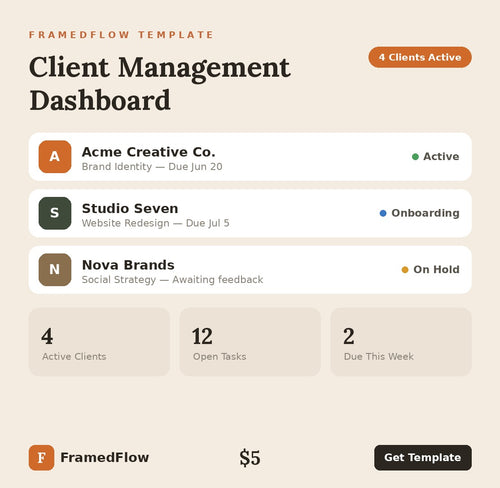The image size is (500, 488).
Task: Click the Onboarding status label
Action: coord(425,213)
